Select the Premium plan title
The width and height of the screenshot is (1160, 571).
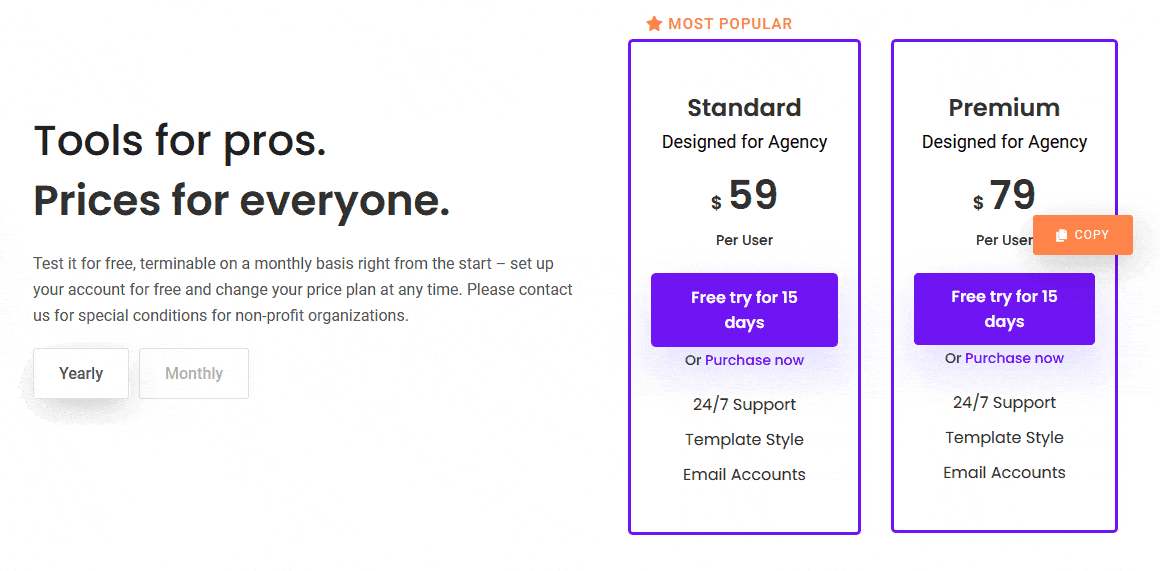tap(1004, 108)
